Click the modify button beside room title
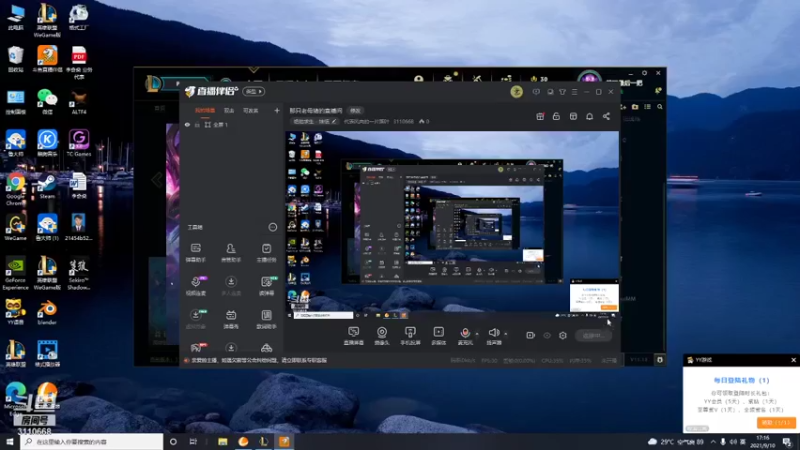Screen dimensions: 800x450 coord(355,111)
